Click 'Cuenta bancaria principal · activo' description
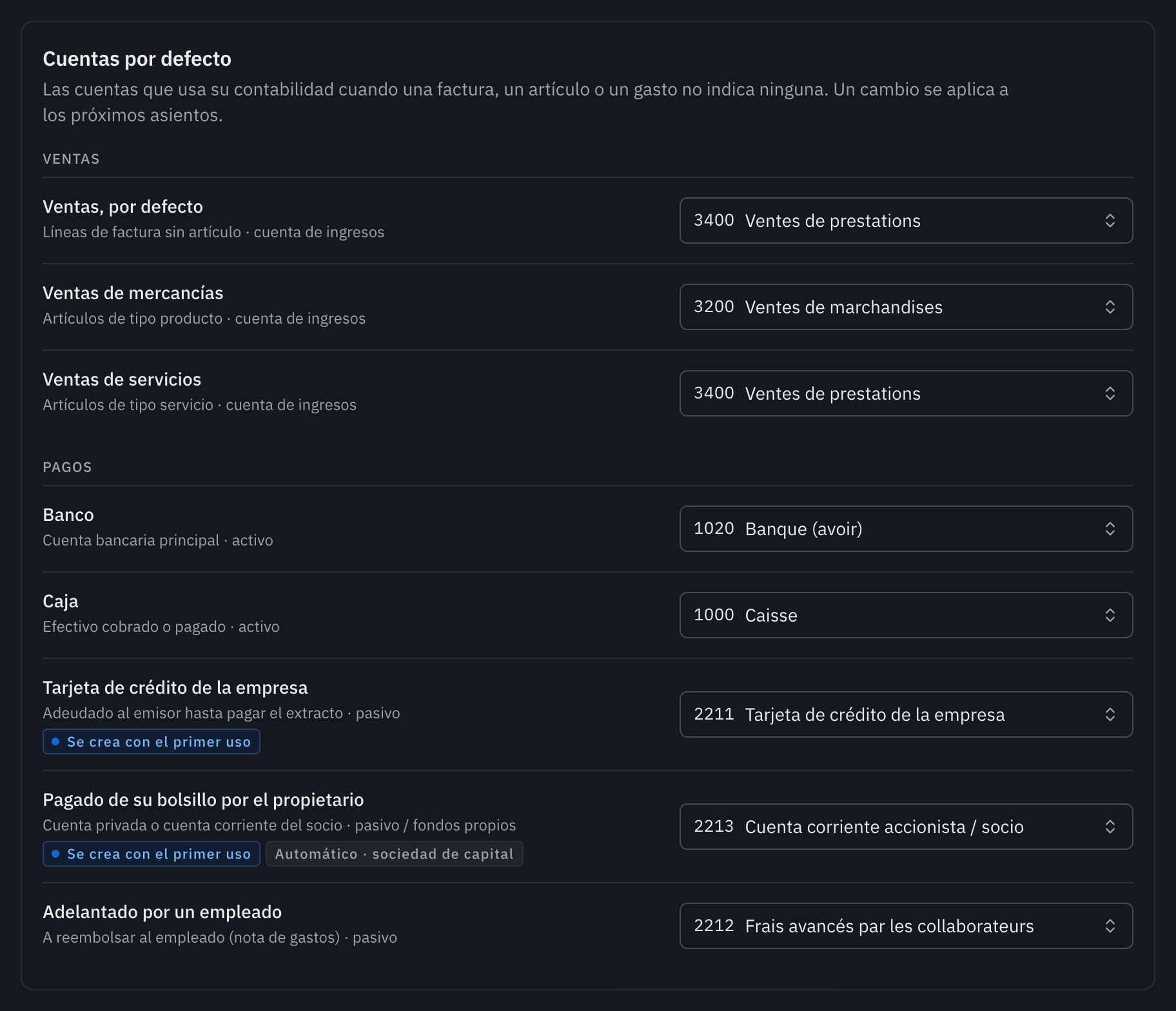 tap(158, 540)
